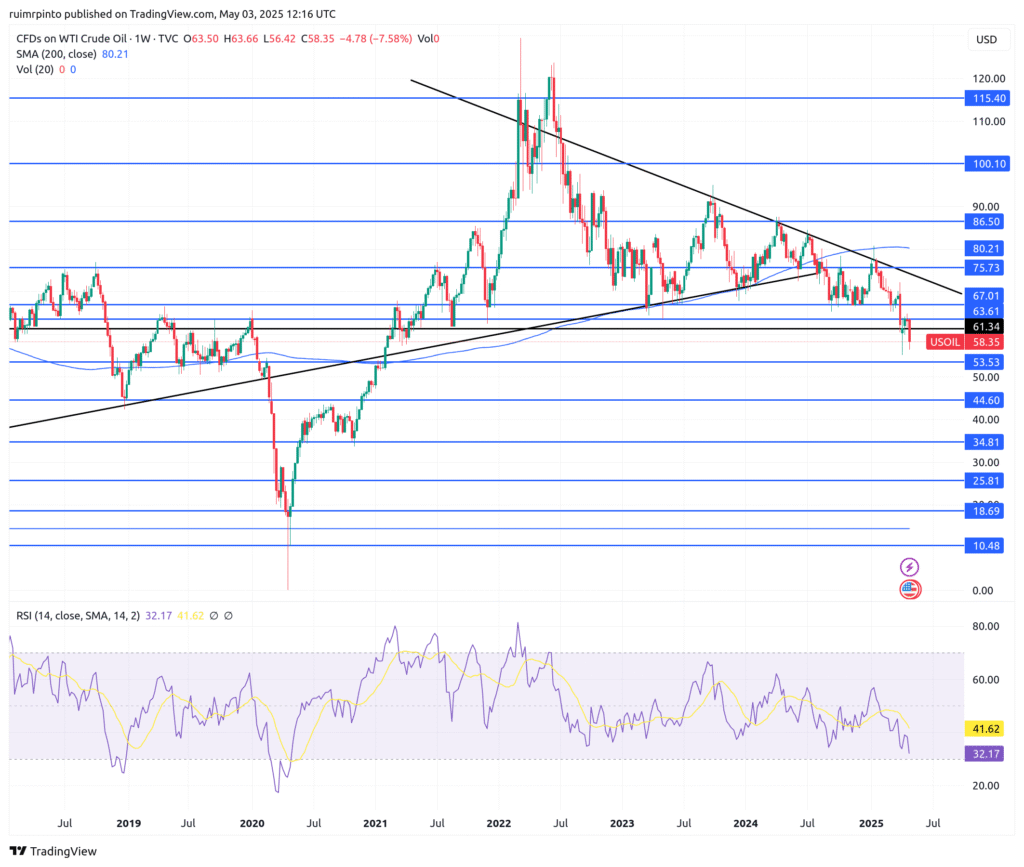Select the RSI (14, close, SMA, 14, 2) legend
1024x867 pixels.
[x=78, y=615]
